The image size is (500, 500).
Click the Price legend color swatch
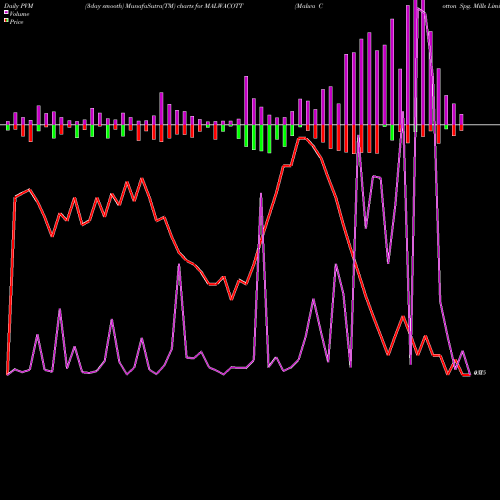(x=6, y=21)
